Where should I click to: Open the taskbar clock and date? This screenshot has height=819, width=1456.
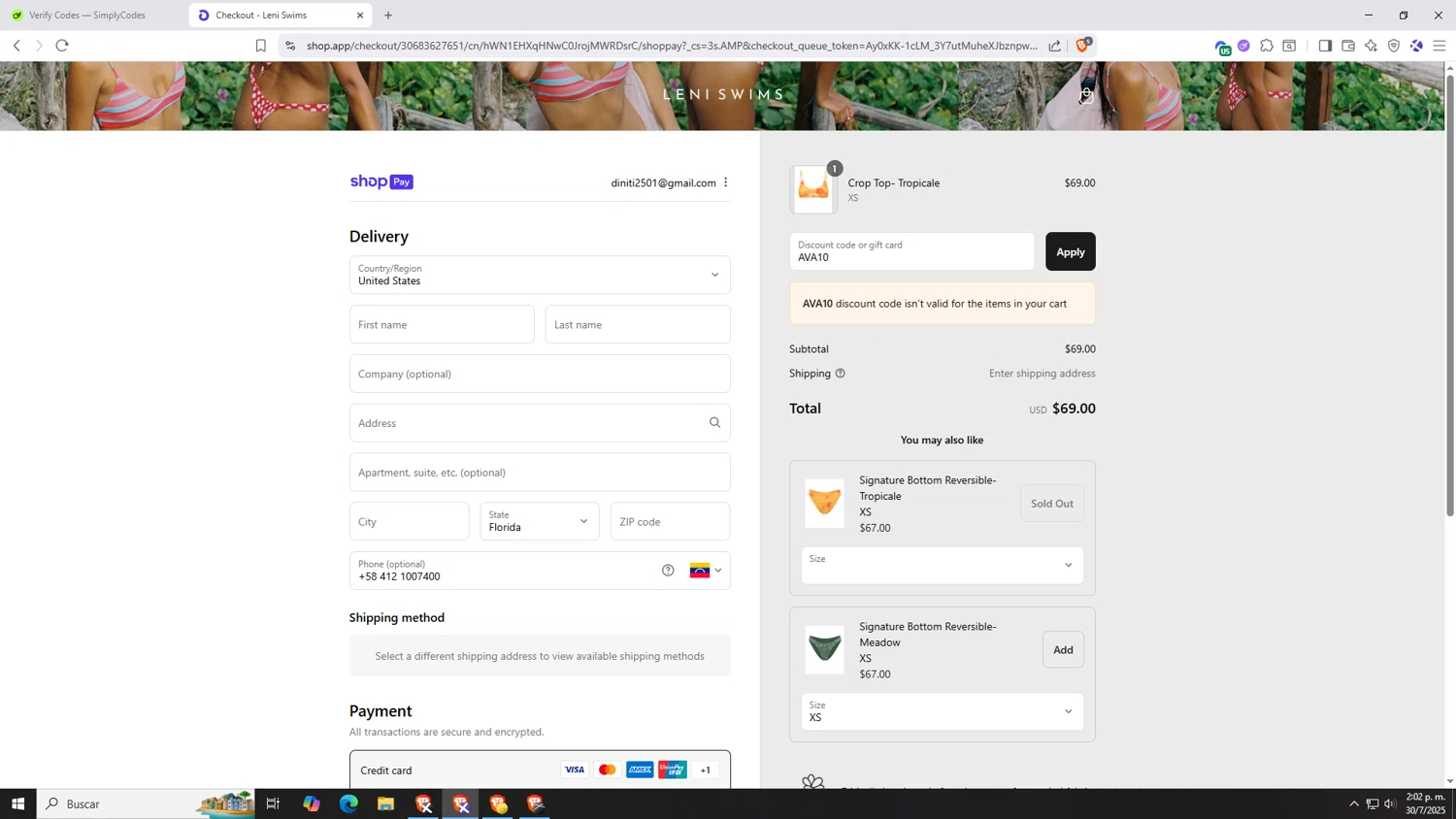pos(1426,803)
